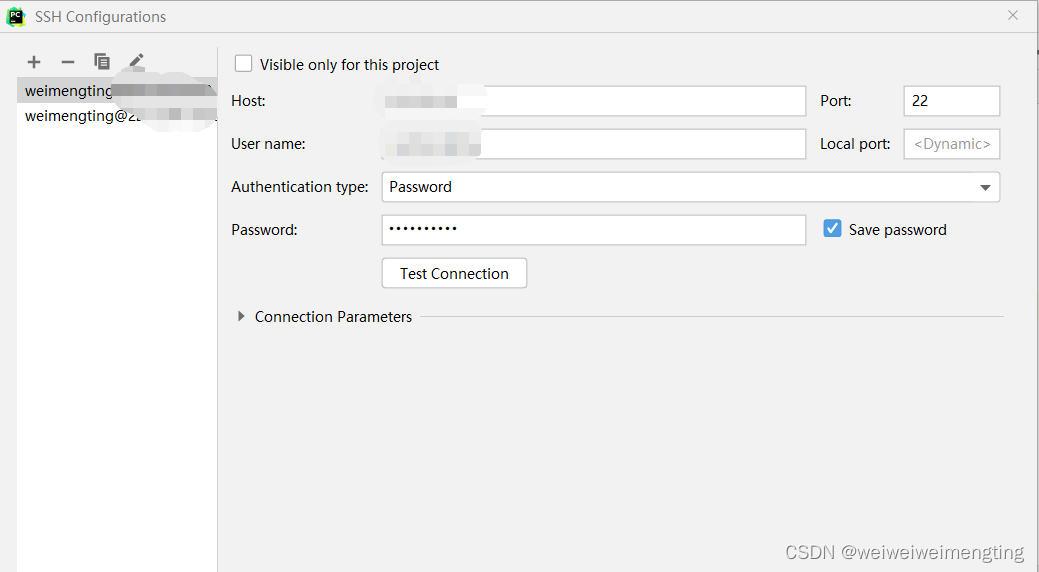Screen dimensions: 1039x572
Task: Click the Port field showing 22
Action: coord(952,101)
